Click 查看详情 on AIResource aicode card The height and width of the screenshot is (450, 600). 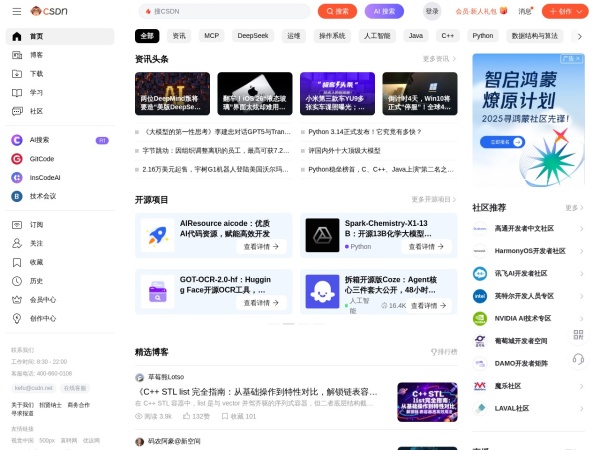coord(261,247)
